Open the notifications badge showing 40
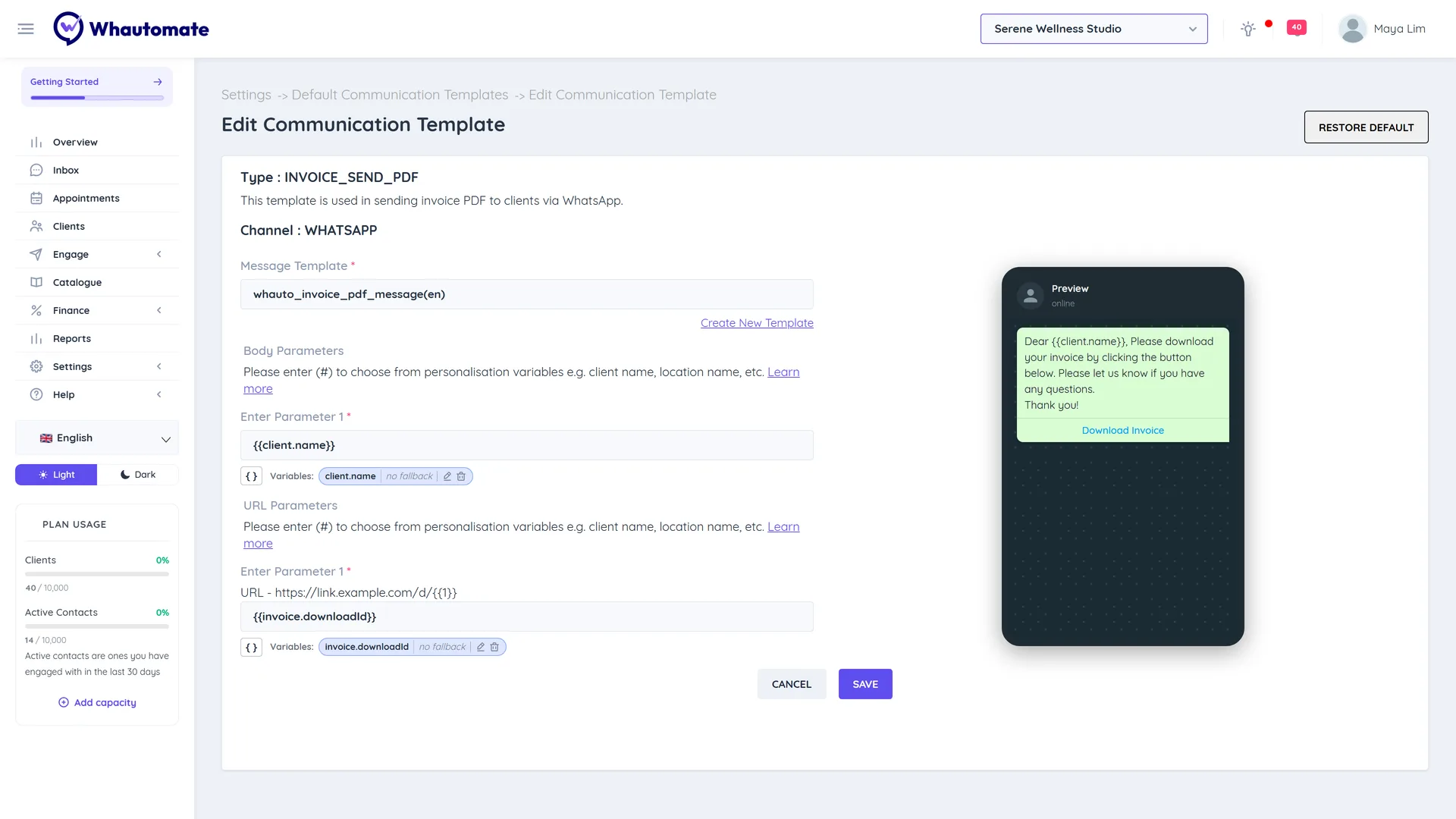Screen dimensions: 1456x819 point(1297,27)
